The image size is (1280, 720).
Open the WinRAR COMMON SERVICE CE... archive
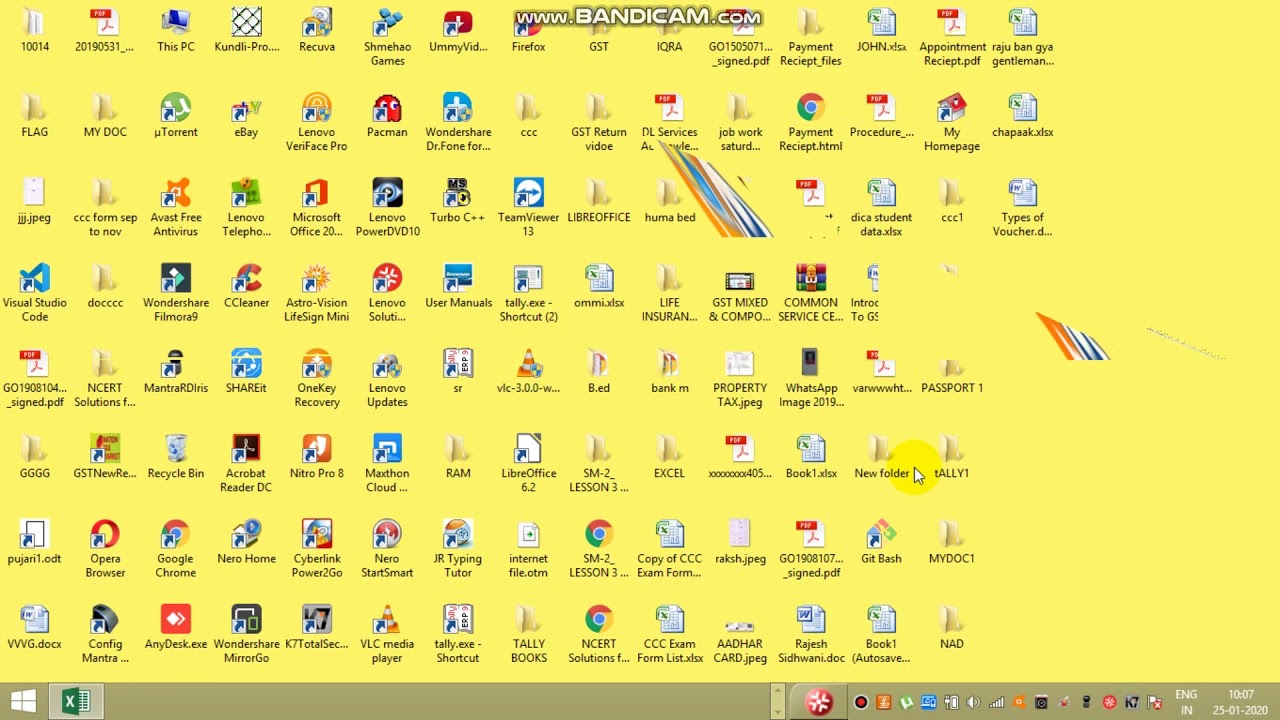[811, 293]
